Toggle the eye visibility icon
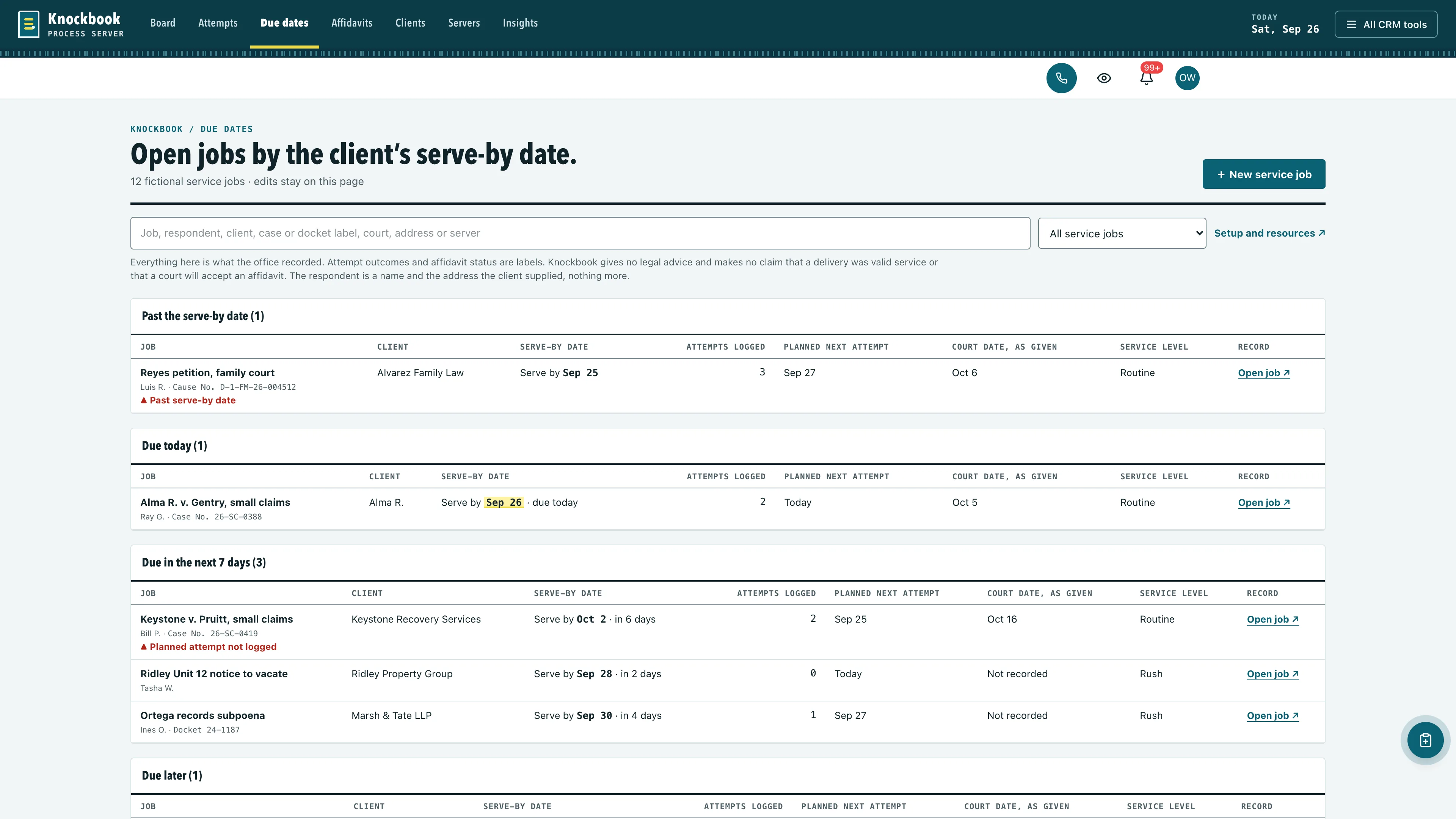This screenshot has height=819, width=1456. [x=1104, y=78]
